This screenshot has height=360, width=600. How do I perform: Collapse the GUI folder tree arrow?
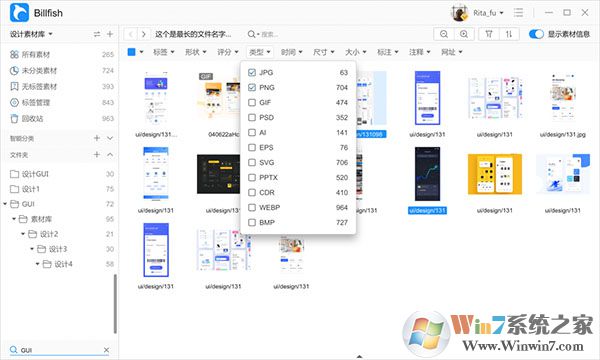coord(5,204)
